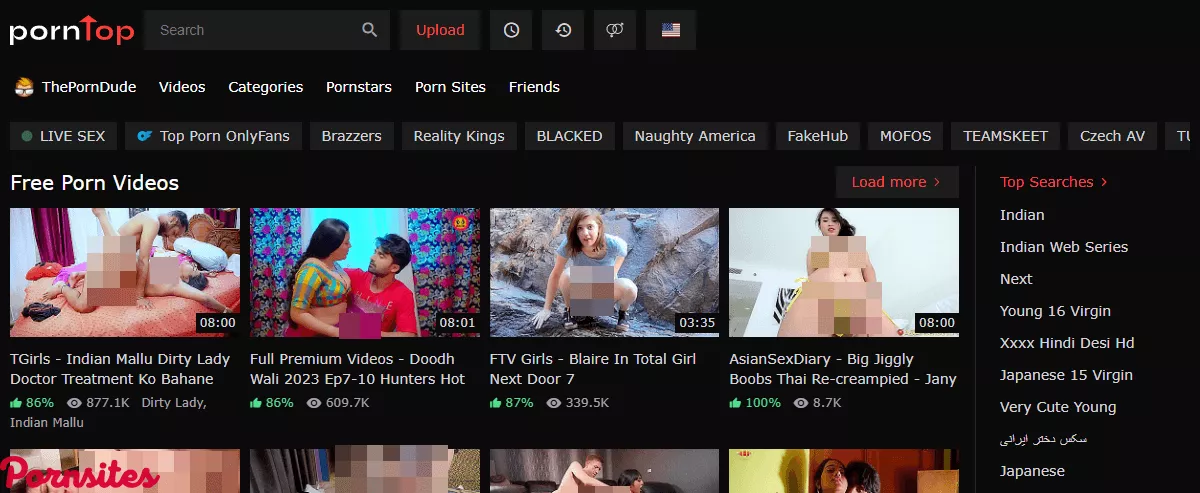This screenshot has height=493, width=1200.
Task: Click the site logo in the header
Action: point(72,30)
